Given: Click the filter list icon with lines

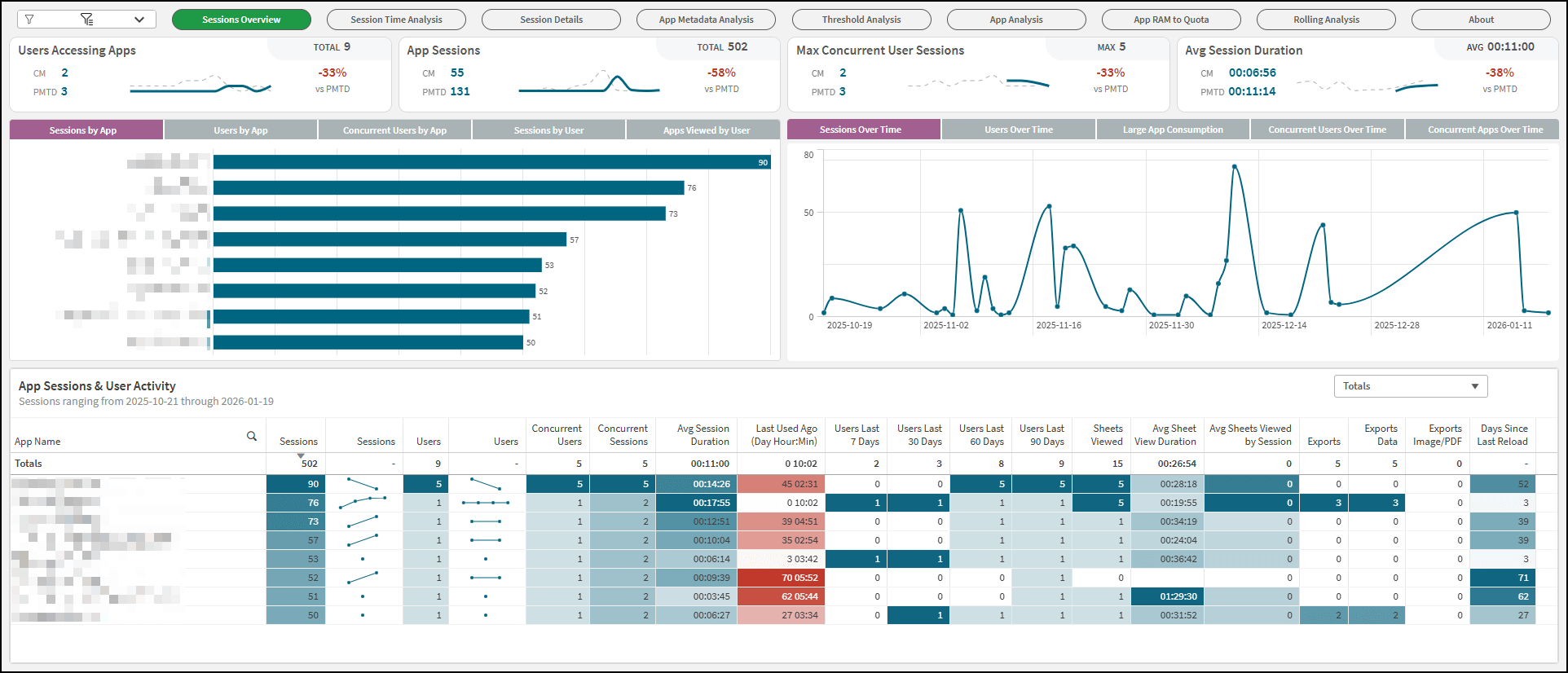Looking at the screenshot, I should pyautogui.click(x=87, y=20).
